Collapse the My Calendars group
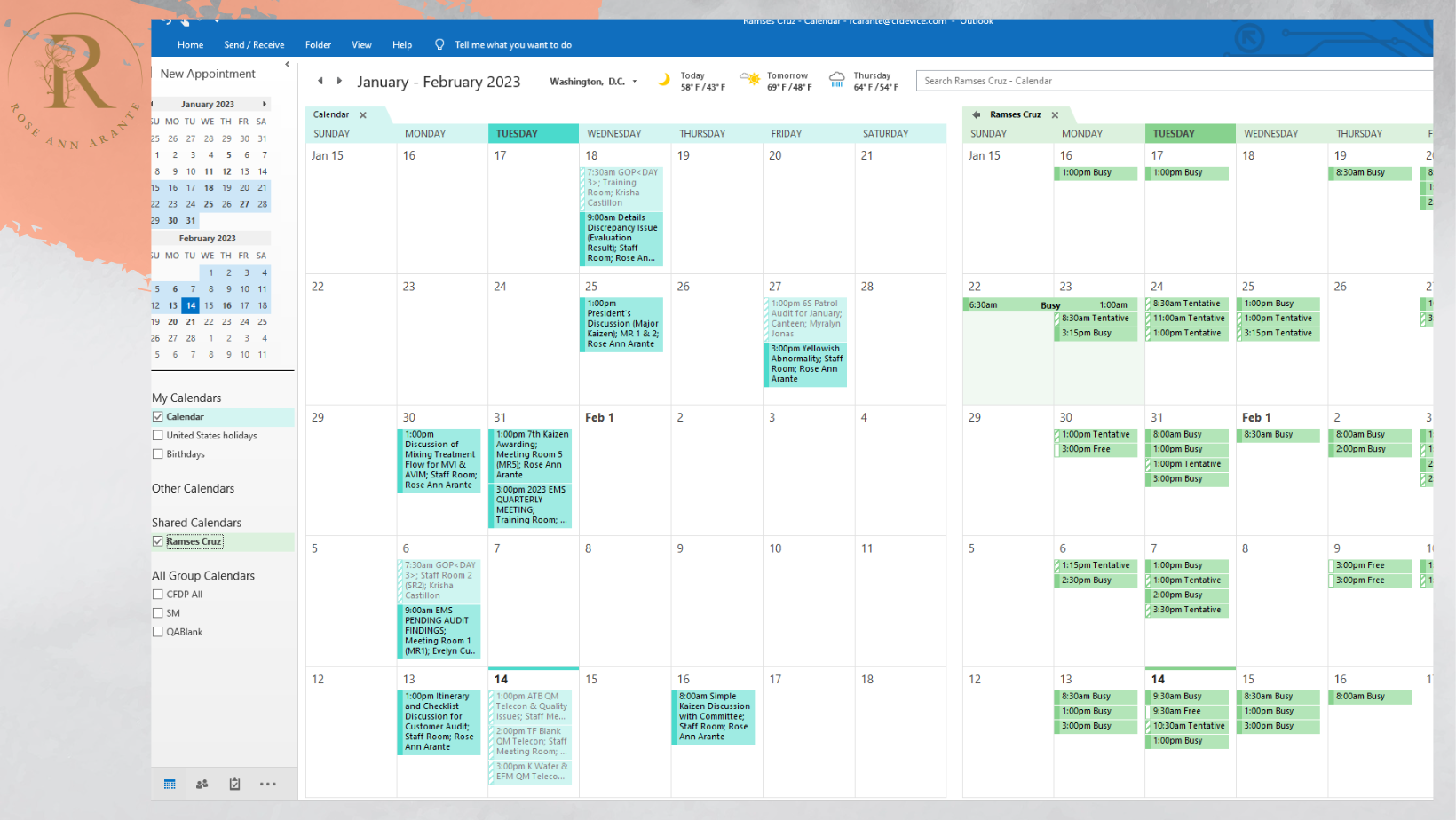Viewport: 1456px width, 820px height. pos(186,398)
